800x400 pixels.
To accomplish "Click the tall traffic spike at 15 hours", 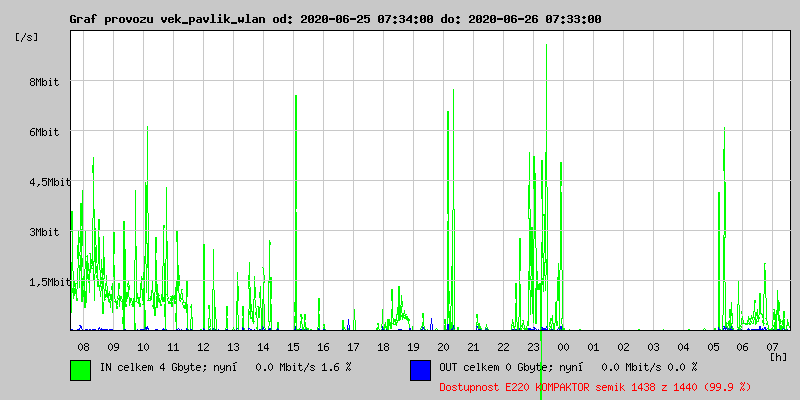I will (295, 212).
